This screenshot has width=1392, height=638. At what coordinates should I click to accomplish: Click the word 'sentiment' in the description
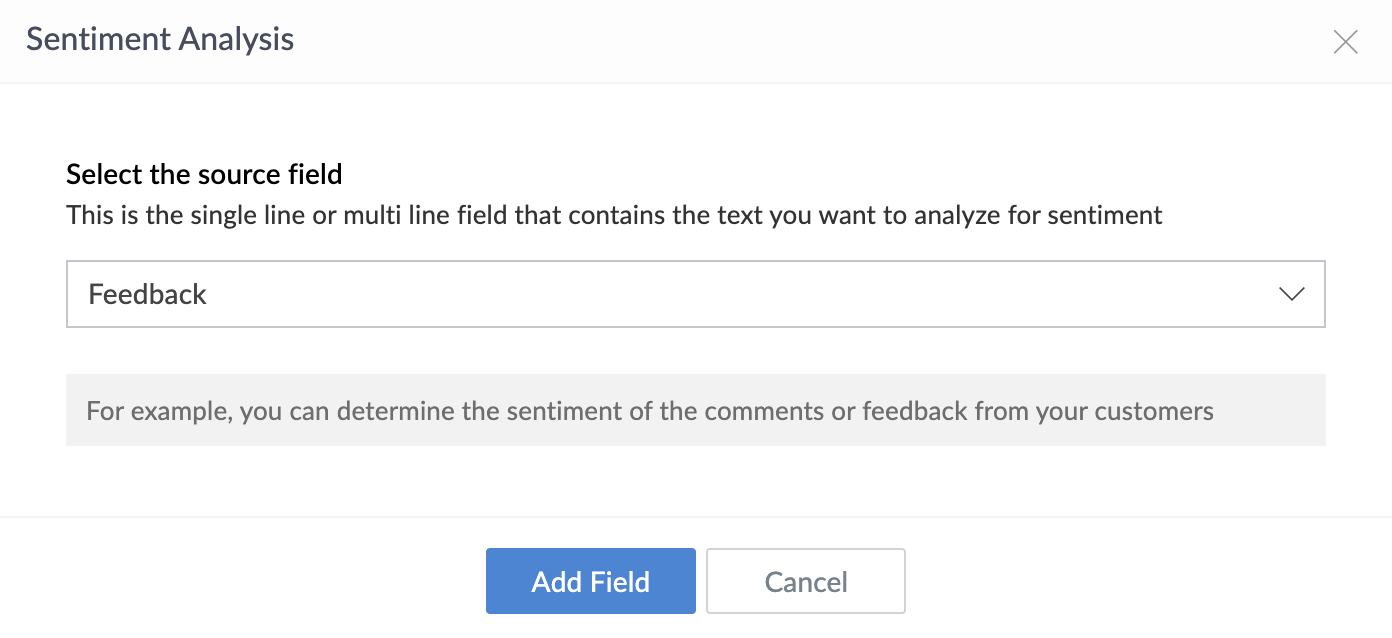pos(1112,215)
